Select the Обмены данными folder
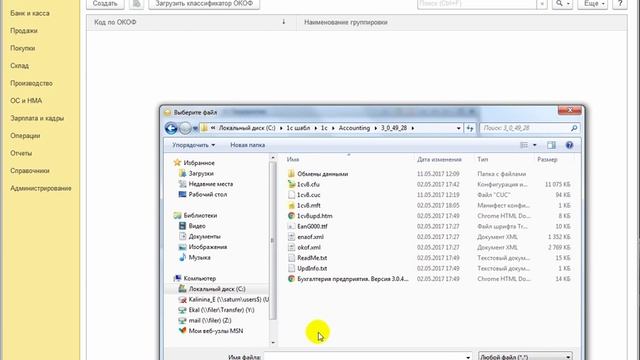The image size is (640, 360). [x=322, y=174]
